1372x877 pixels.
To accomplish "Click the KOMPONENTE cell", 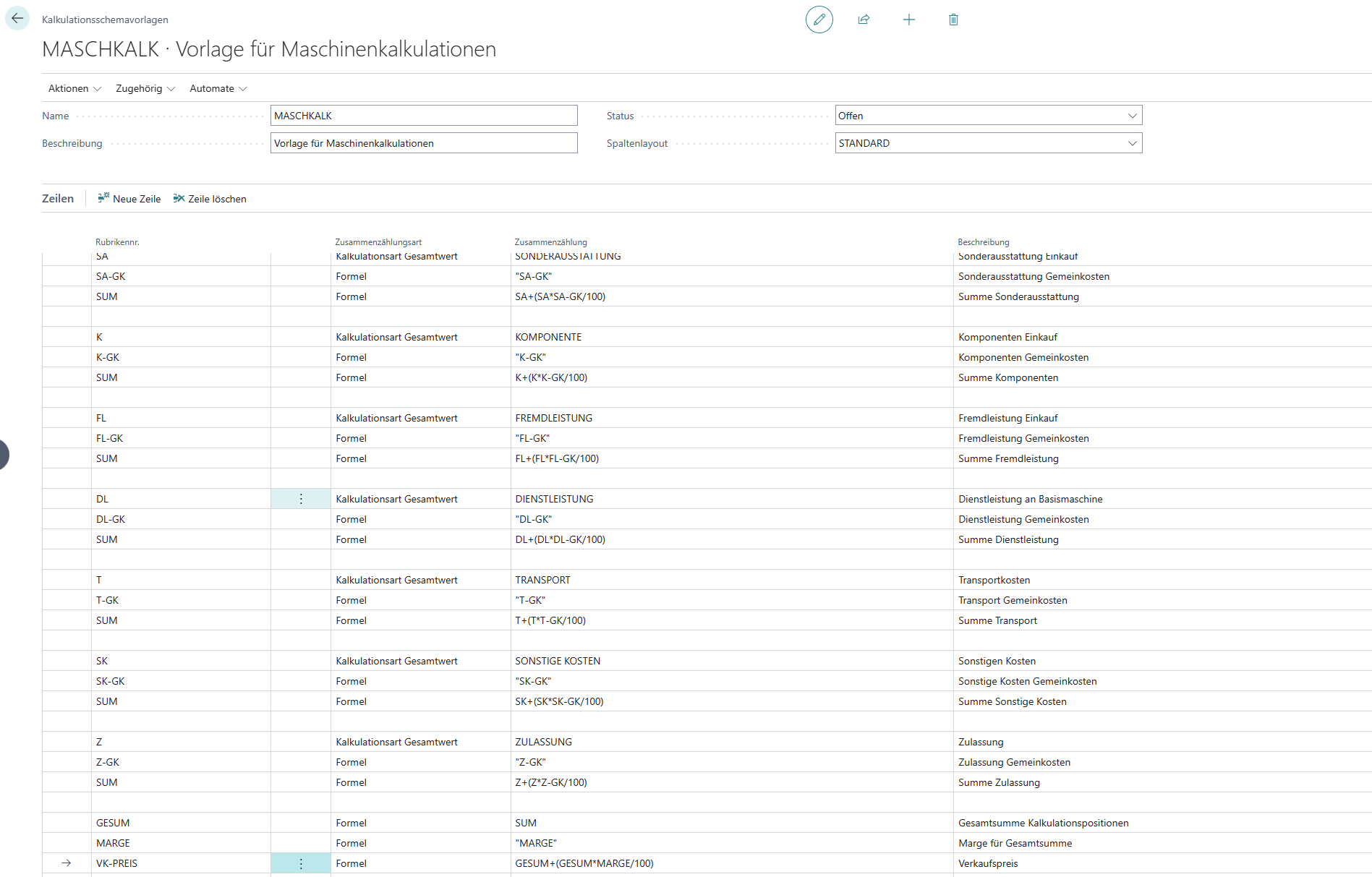I will click(732, 337).
